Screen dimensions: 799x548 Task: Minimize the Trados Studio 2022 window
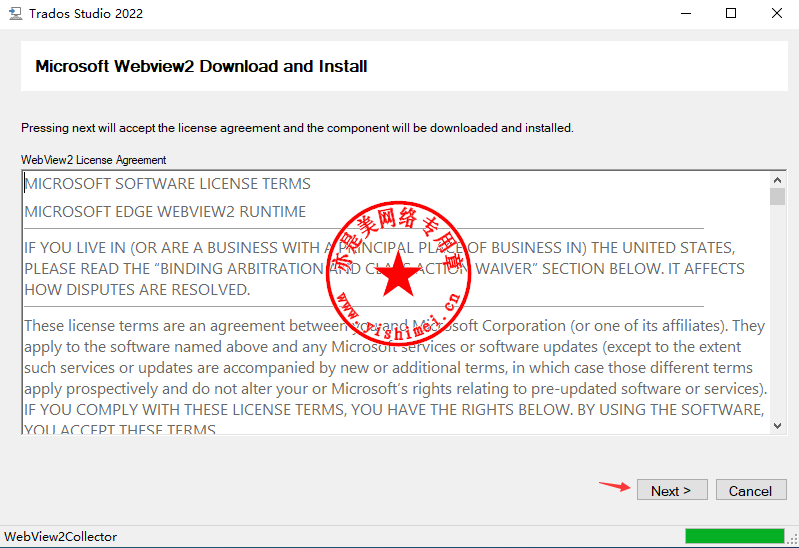[x=686, y=13]
